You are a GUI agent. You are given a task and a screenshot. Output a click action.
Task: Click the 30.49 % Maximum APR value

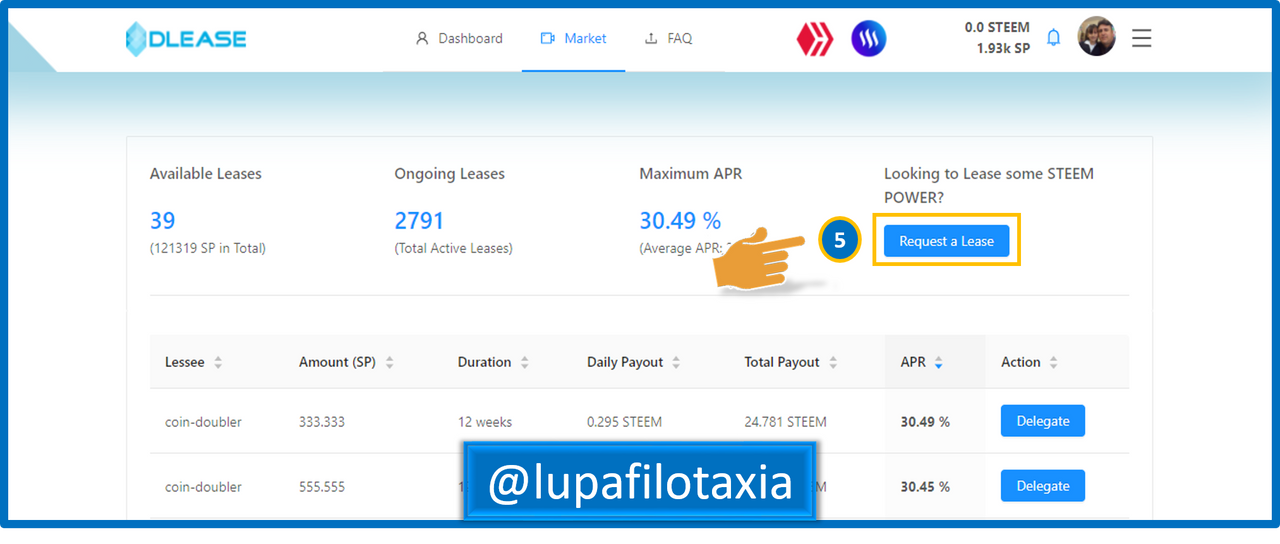(680, 220)
